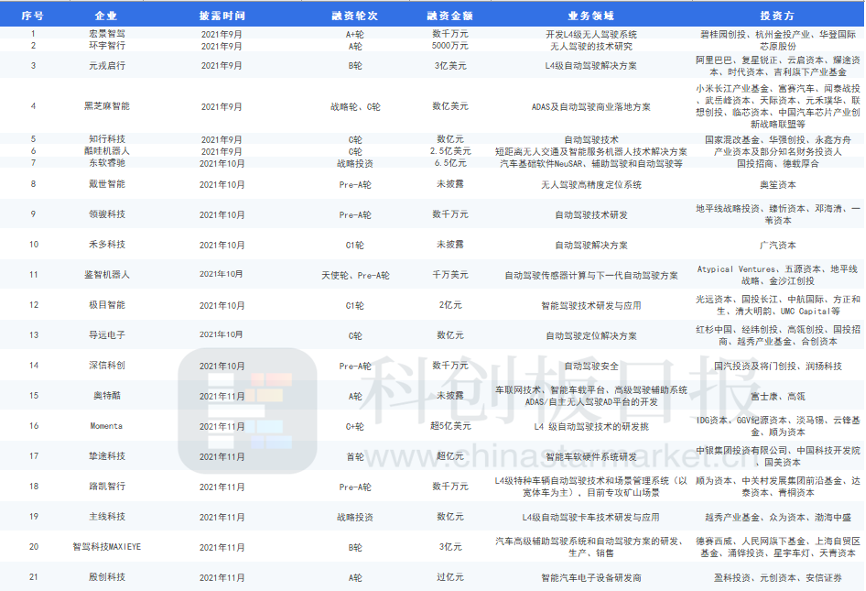Select company cell Momenta

[107, 426]
